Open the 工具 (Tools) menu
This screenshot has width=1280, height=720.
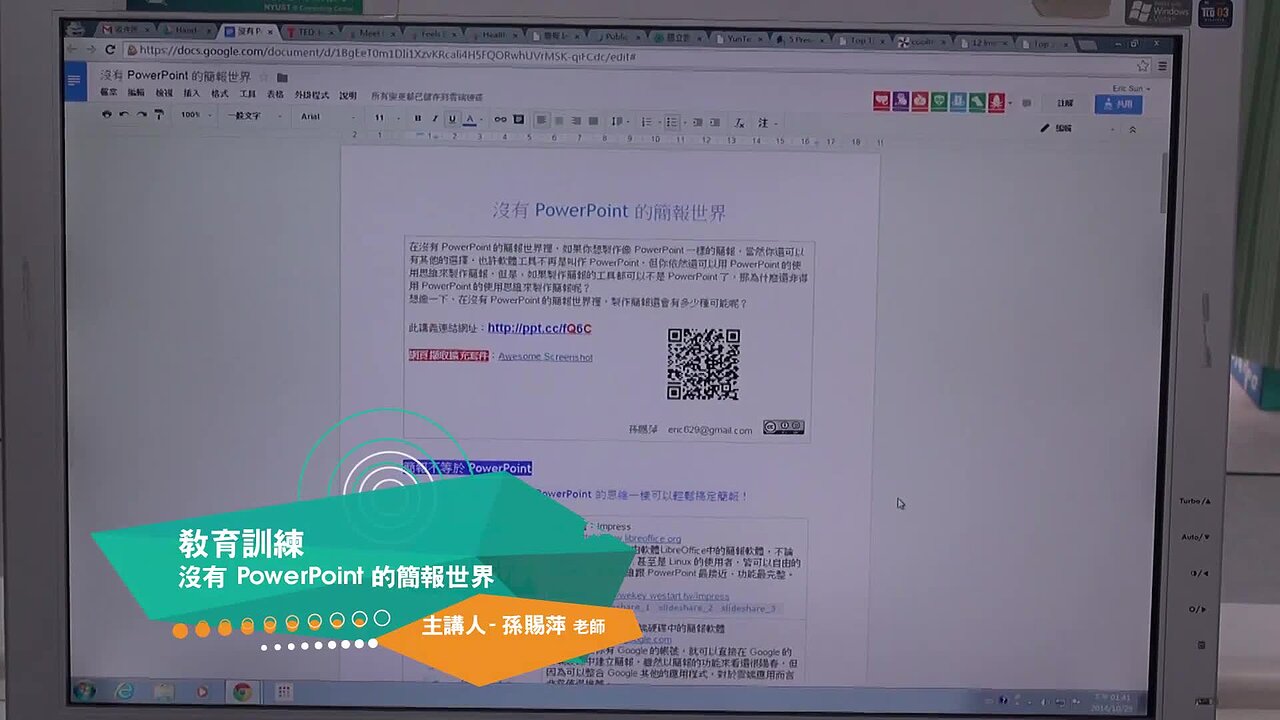point(248,94)
